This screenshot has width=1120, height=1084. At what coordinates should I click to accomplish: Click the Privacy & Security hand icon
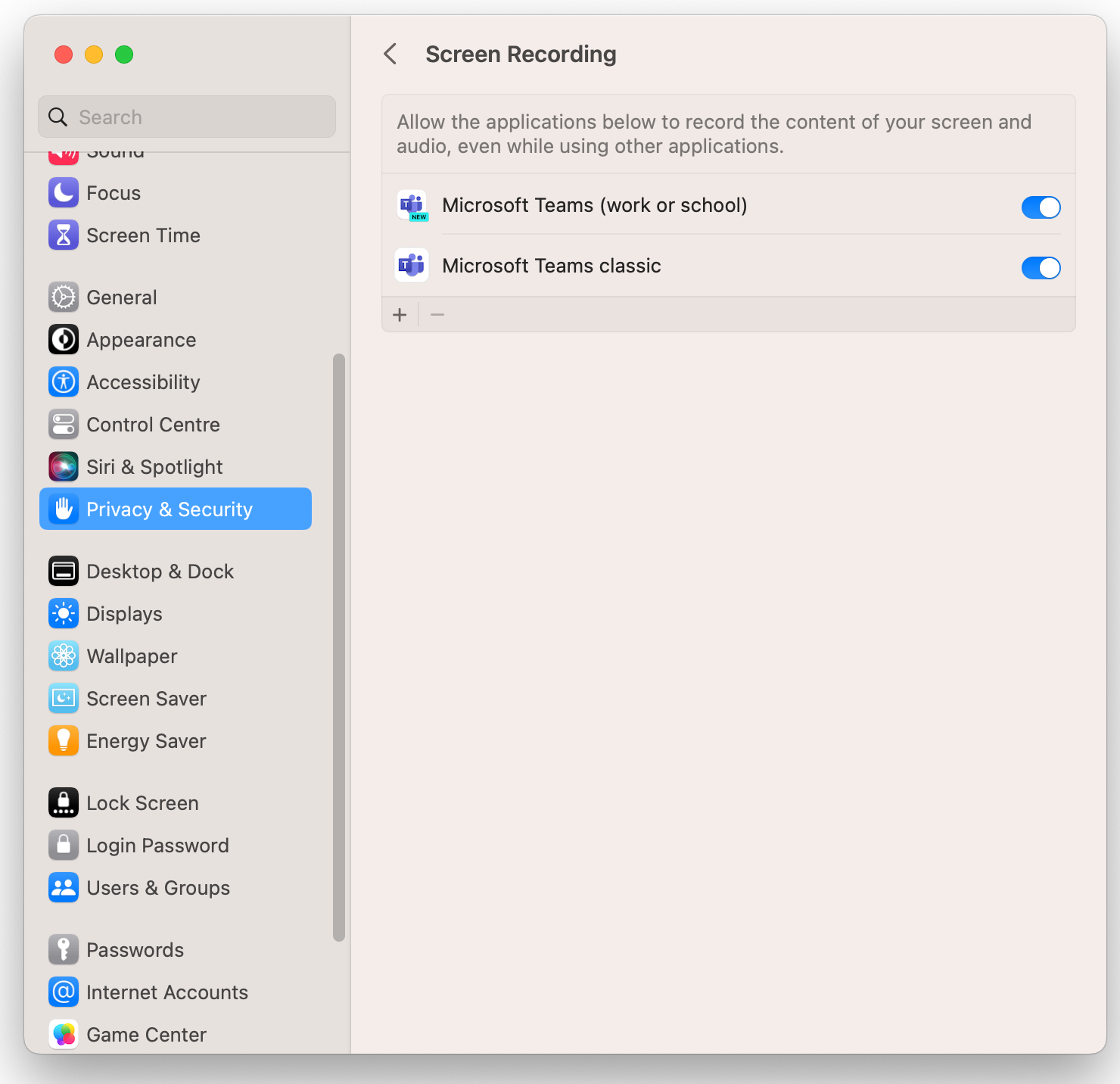tap(64, 509)
